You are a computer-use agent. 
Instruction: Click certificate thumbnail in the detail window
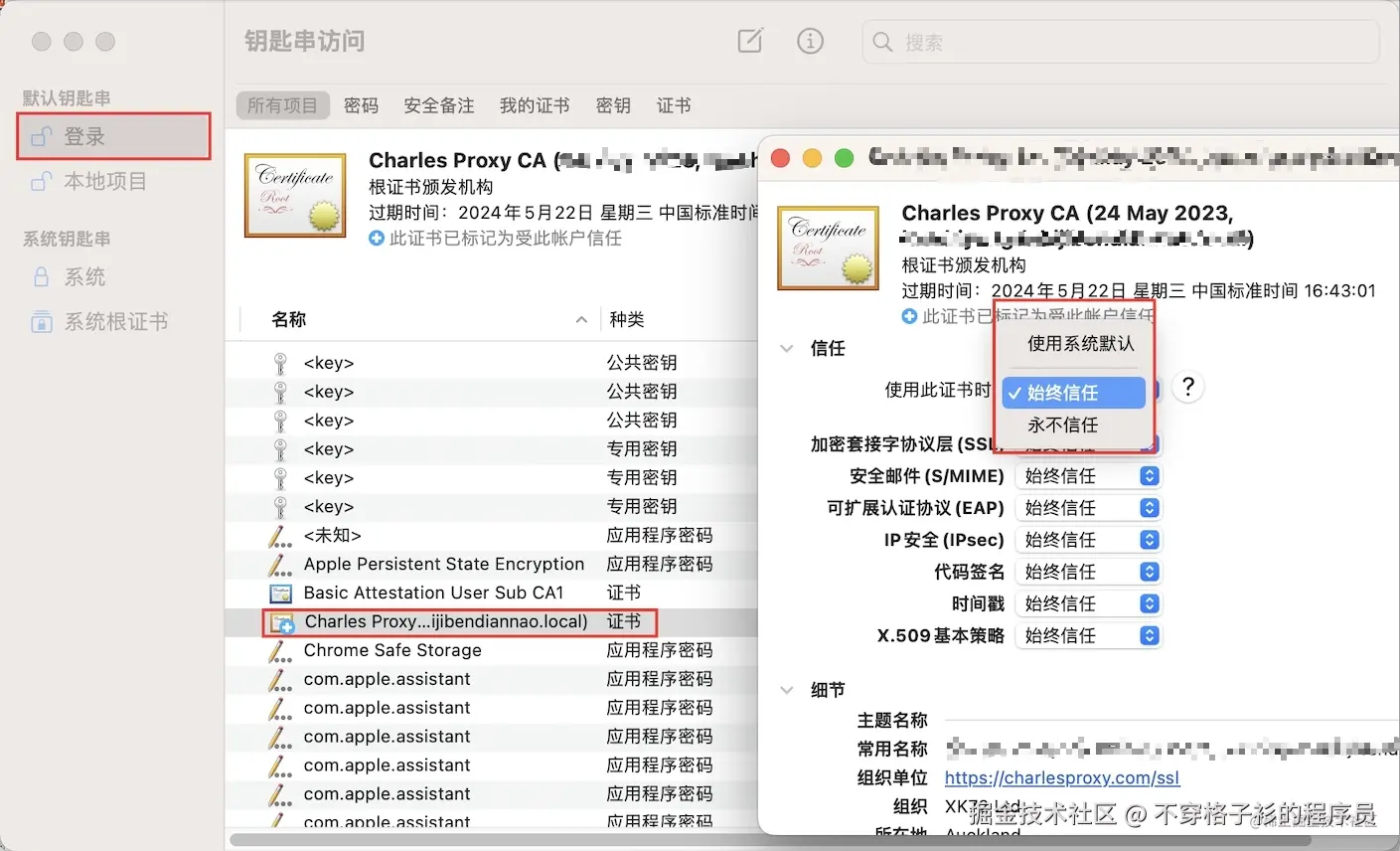pyautogui.click(x=829, y=248)
